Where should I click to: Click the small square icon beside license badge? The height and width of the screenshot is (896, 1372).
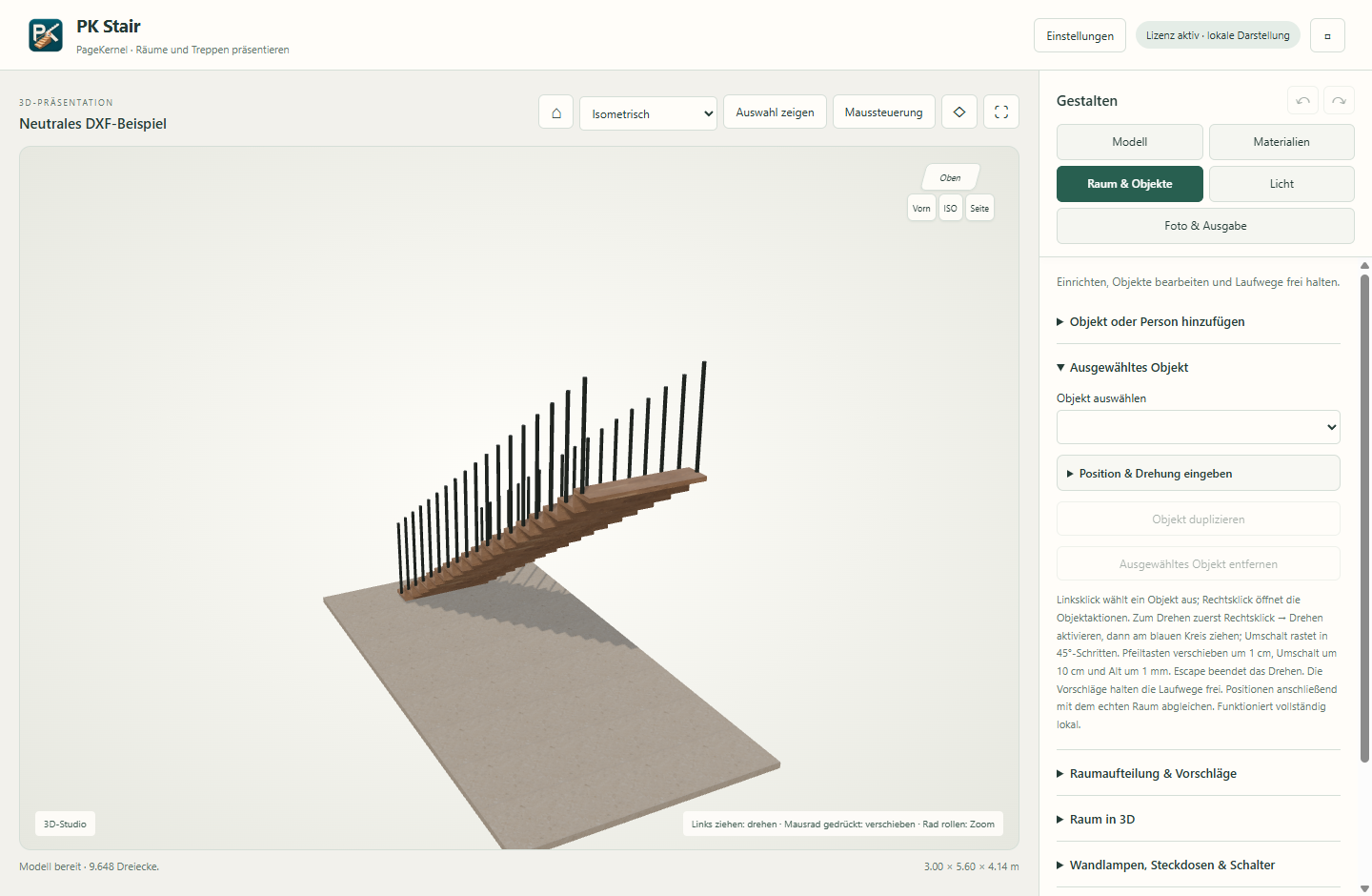pos(1327,35)
